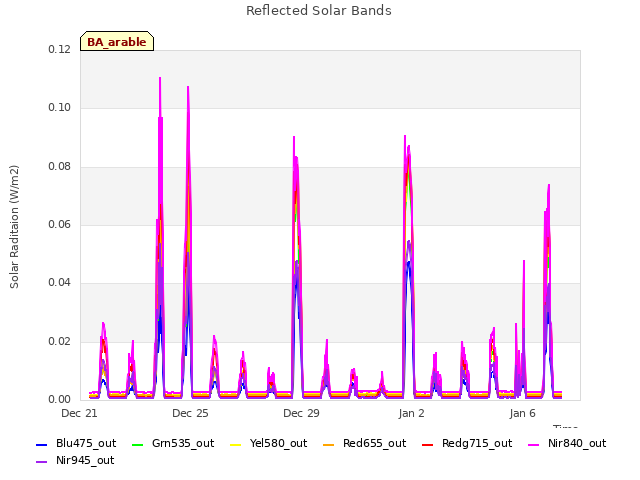Click the Solar Raditaion (W/m2) axis label
This screenshot has width=640, height=480.
coord(14,227)
